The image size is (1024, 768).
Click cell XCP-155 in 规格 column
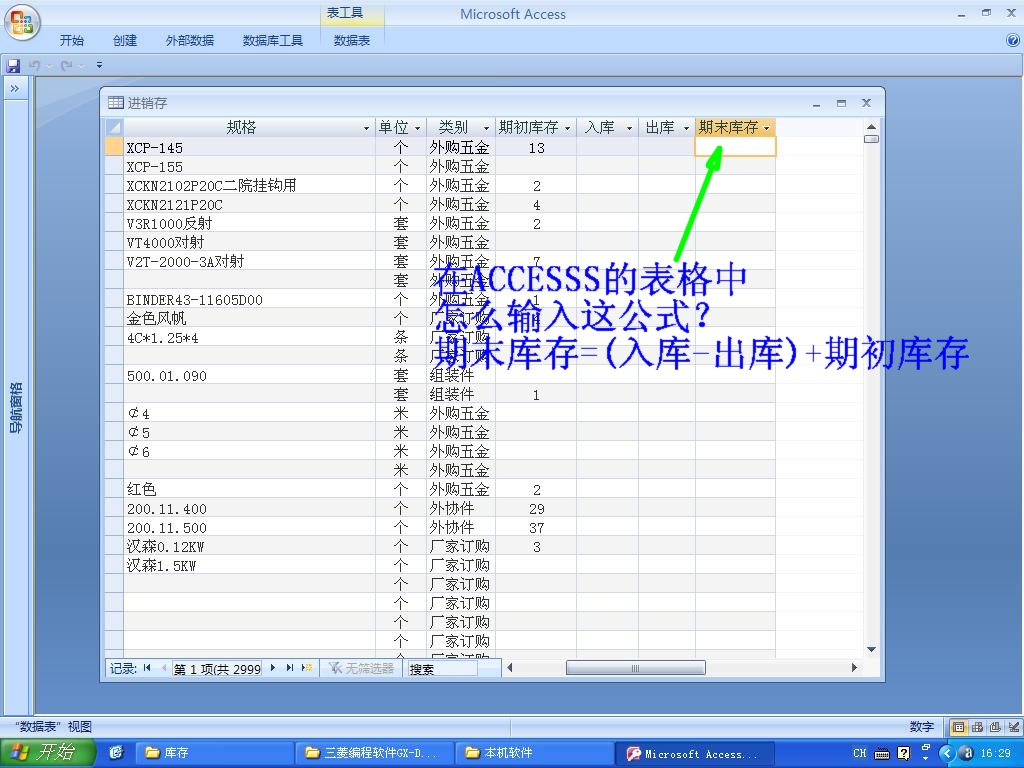pos(249,167)
